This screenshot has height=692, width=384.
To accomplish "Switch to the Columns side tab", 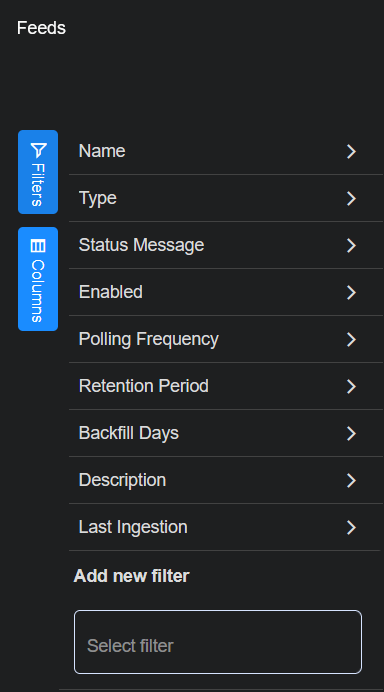I will (38, 279).
